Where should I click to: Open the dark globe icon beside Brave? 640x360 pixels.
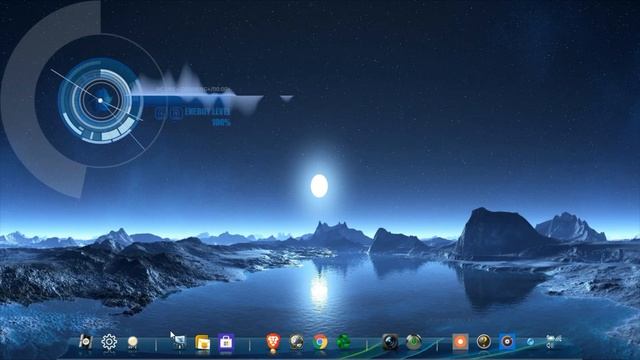pos(297,342)
